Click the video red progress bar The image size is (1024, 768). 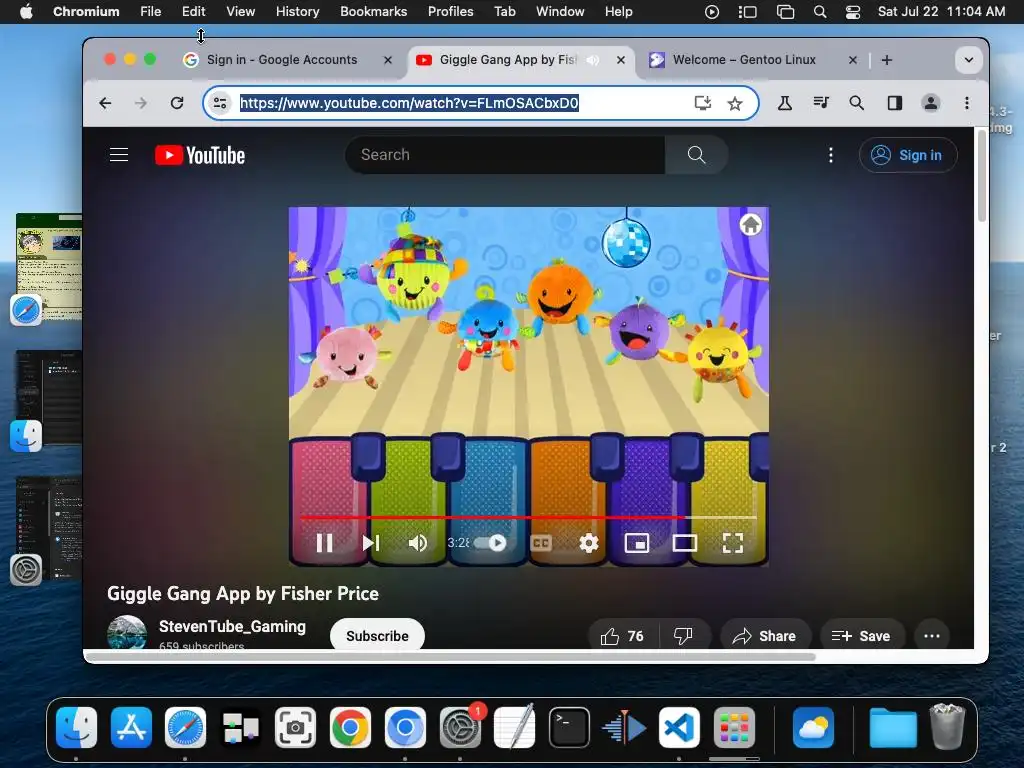coord(528,517)
